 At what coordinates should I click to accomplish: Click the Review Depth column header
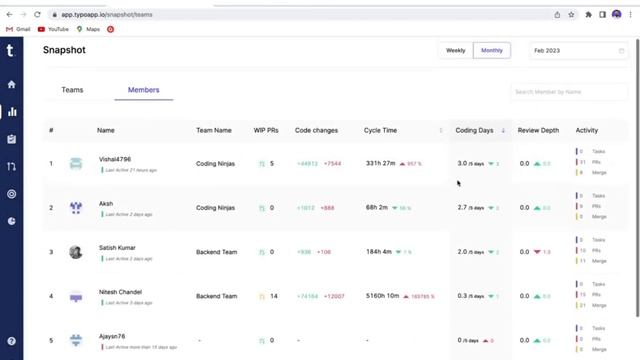point(538,130)
